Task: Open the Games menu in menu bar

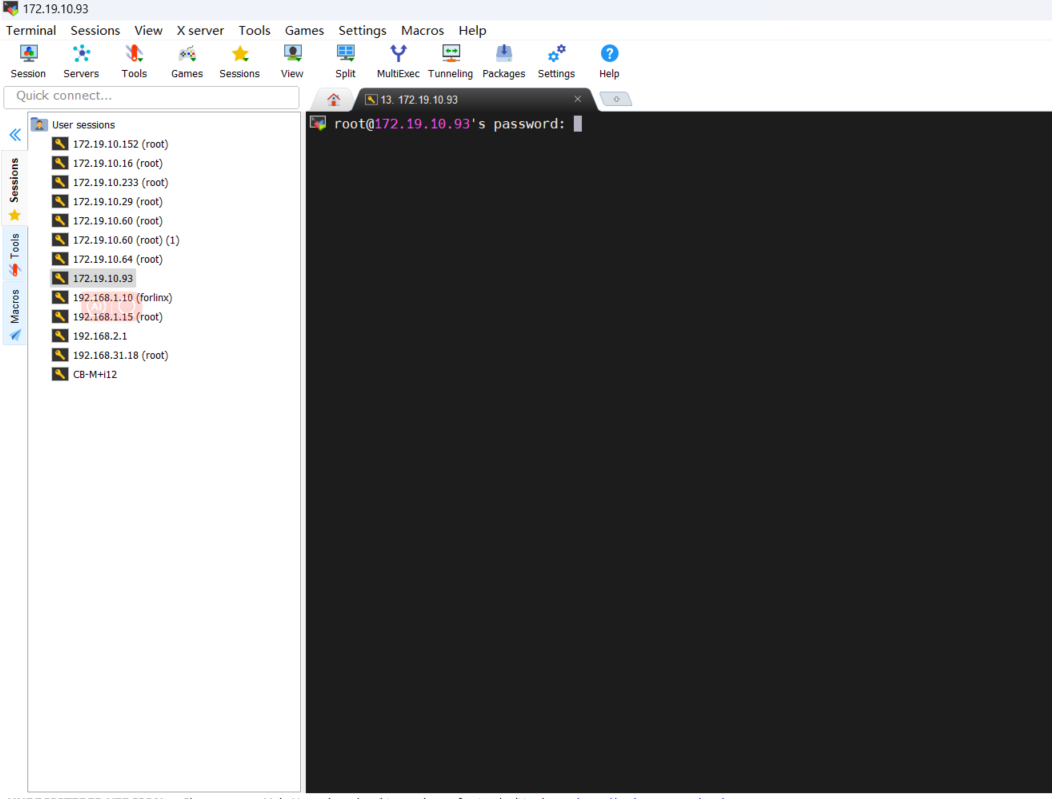Action: point(304,30)
